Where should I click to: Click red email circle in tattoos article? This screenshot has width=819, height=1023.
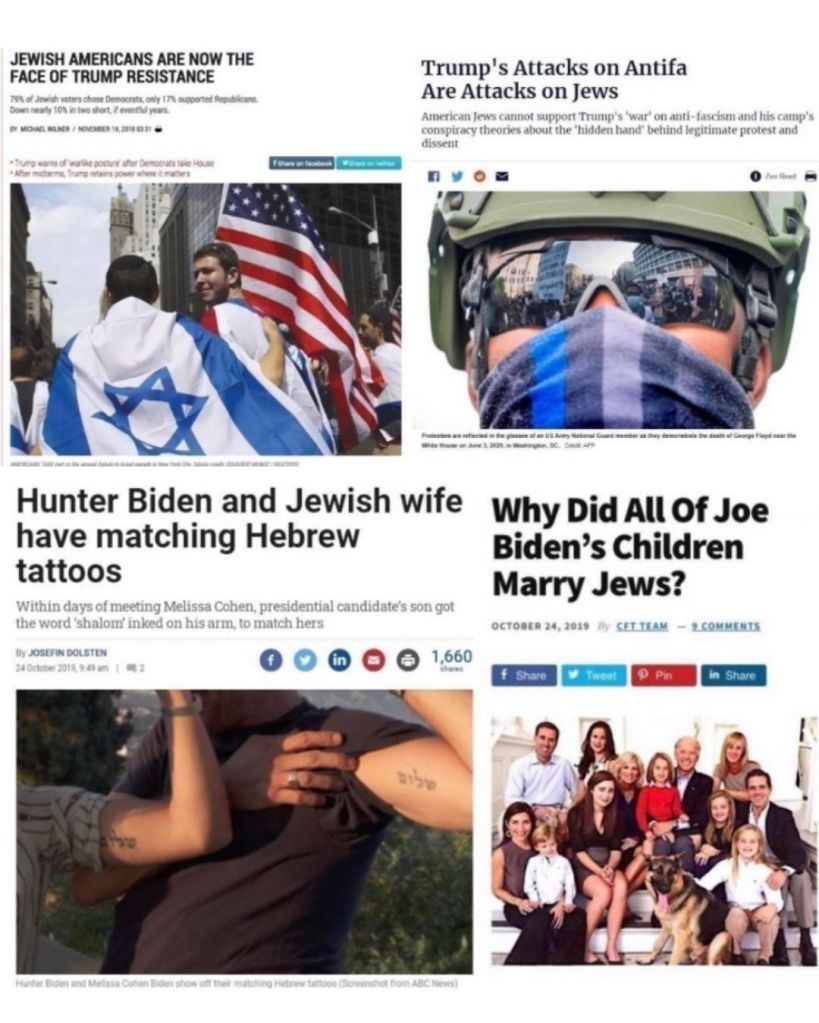pos(374,660)
